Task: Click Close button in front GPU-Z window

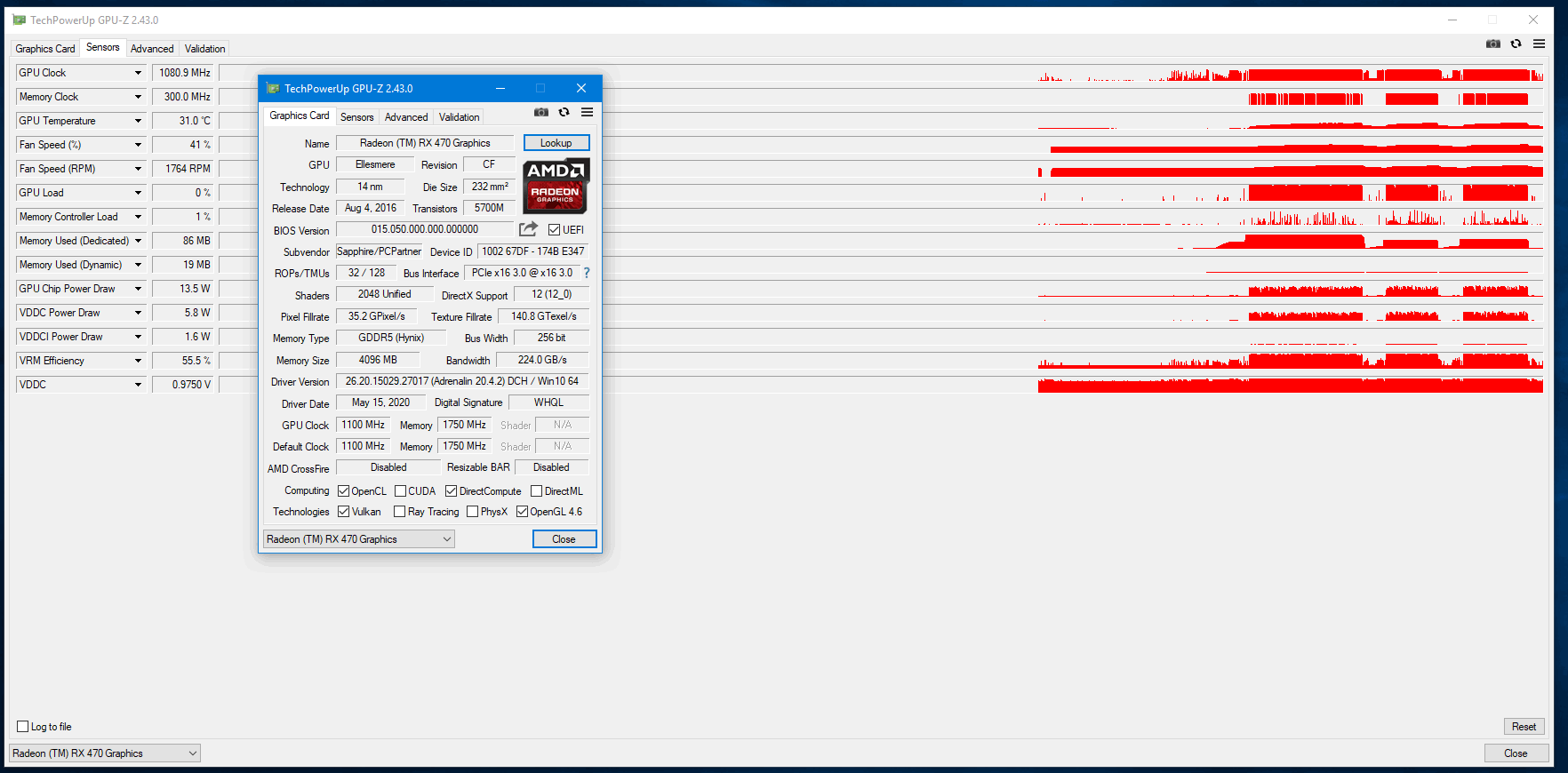Action: click(x=564, y=539)
